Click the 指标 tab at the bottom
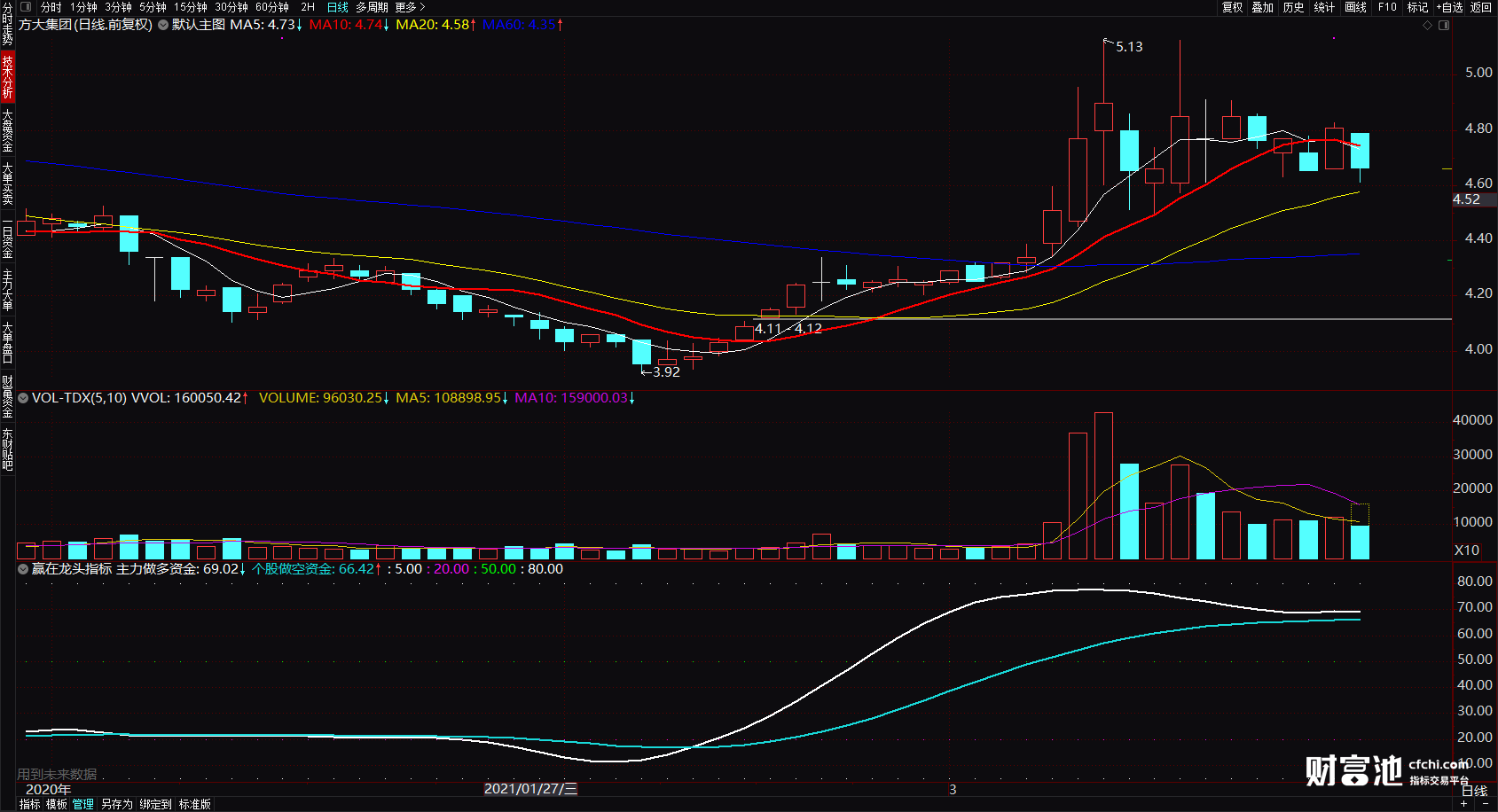The width and height of the screenshot is (1498, 812). click(x=29, y=804)
